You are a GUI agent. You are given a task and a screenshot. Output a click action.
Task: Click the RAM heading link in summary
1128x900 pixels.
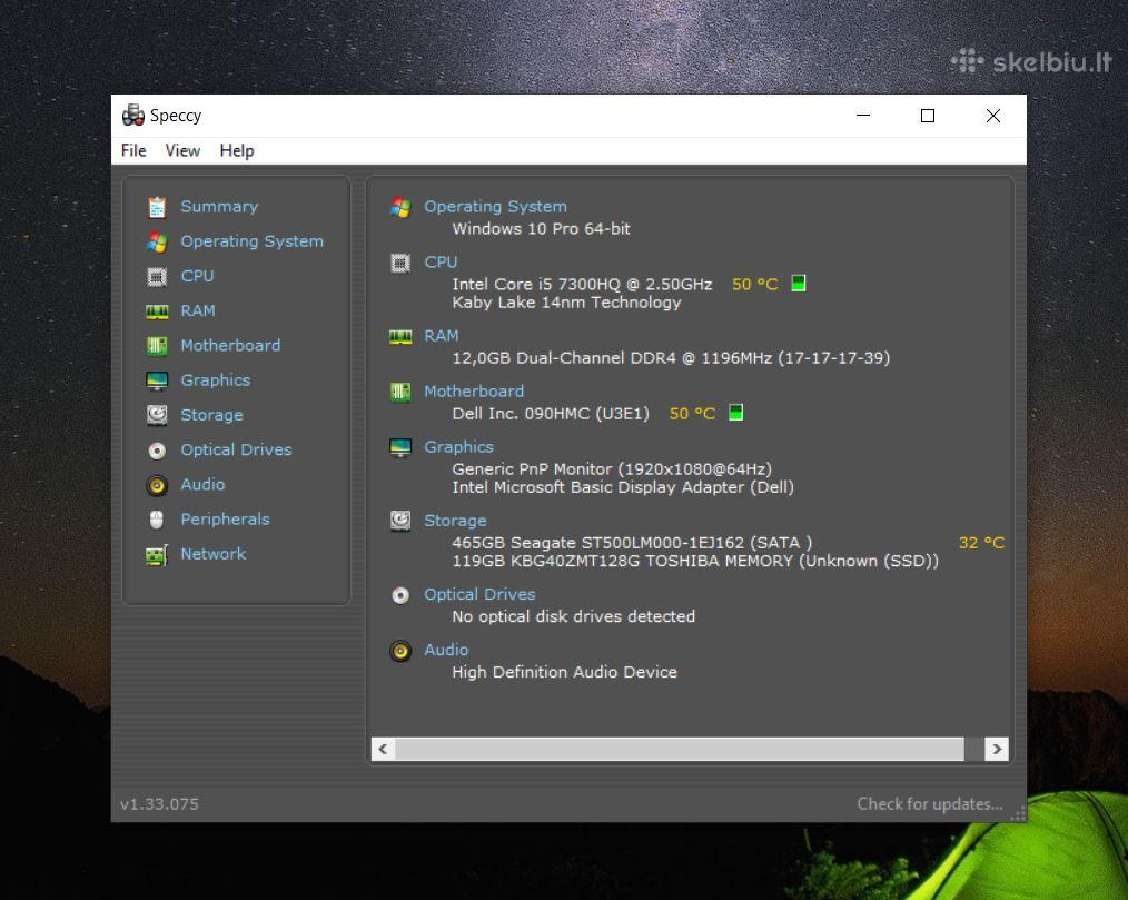(441, 336)
